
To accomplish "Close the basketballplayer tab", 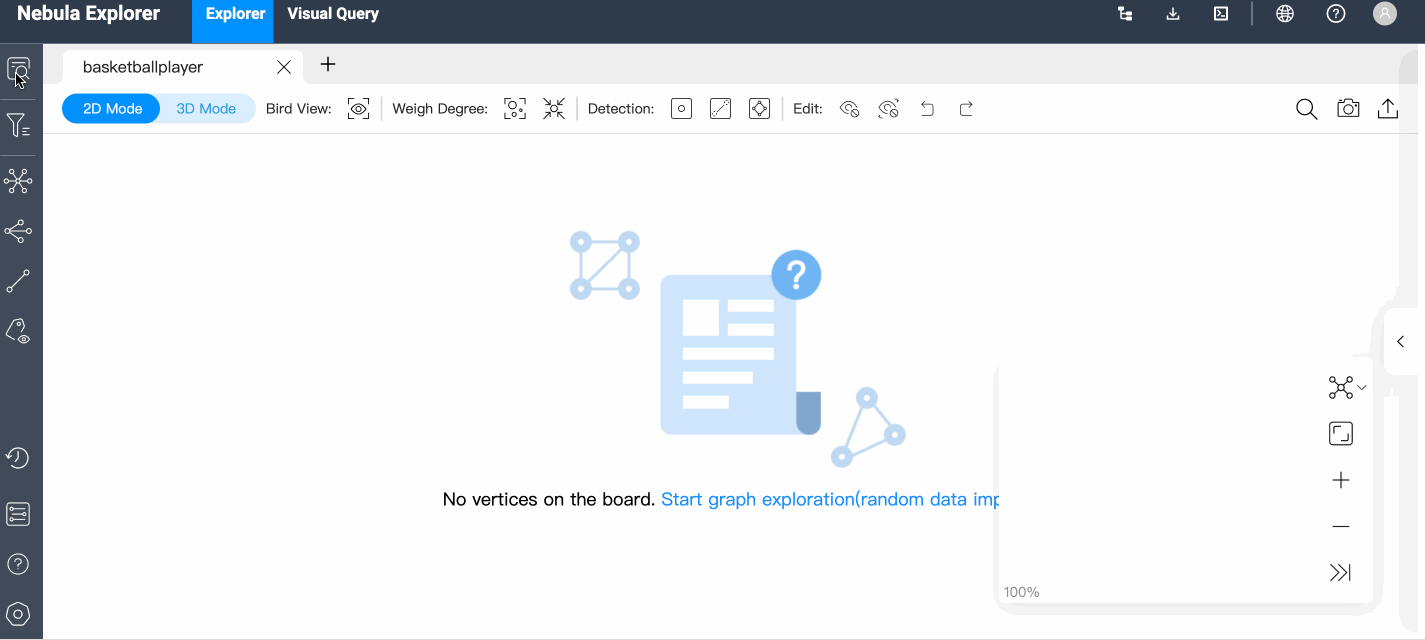I will coord(284,67).
